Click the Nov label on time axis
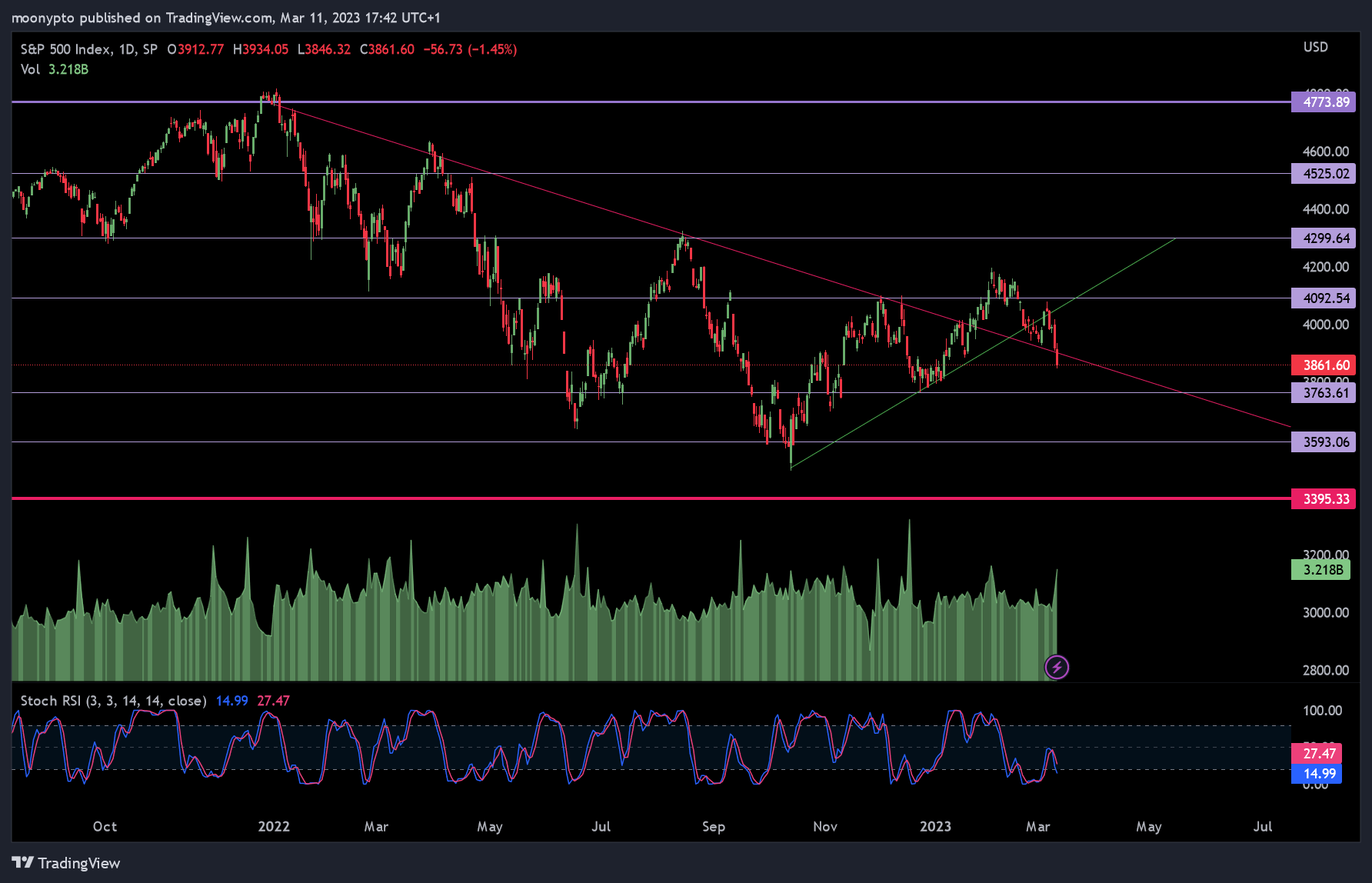 coord(825,827)
